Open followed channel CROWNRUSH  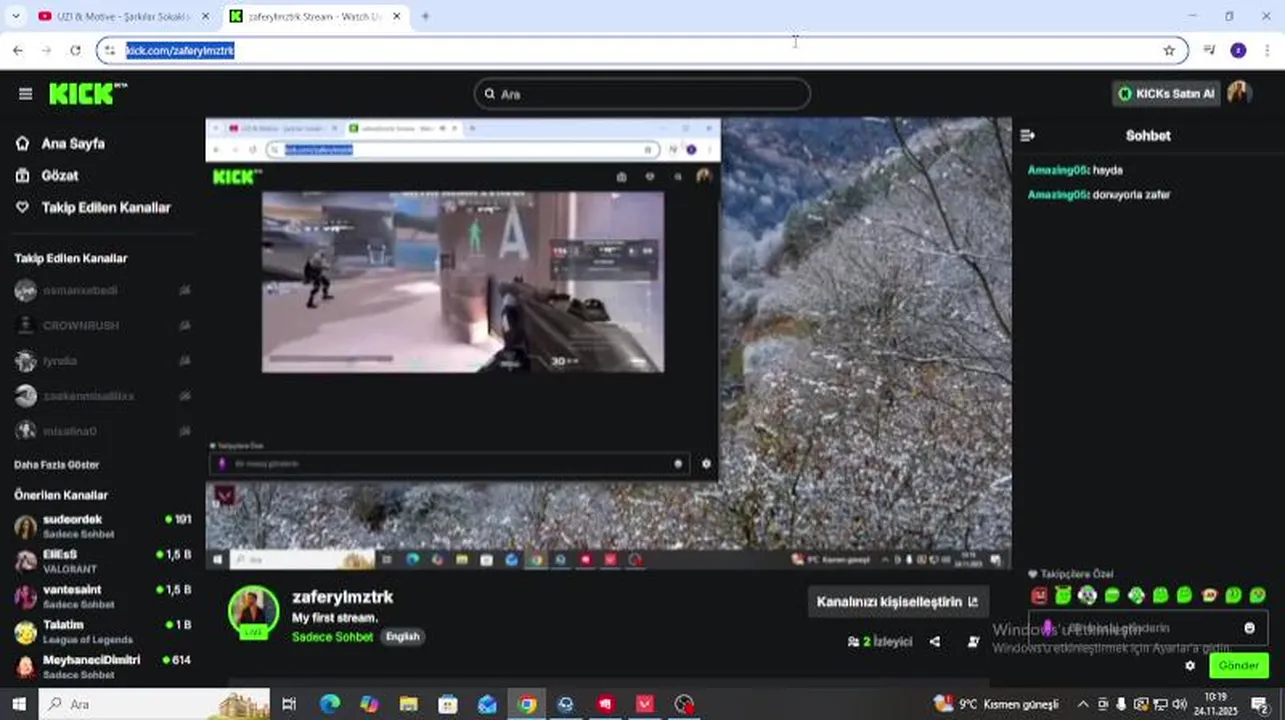[101, 326]
